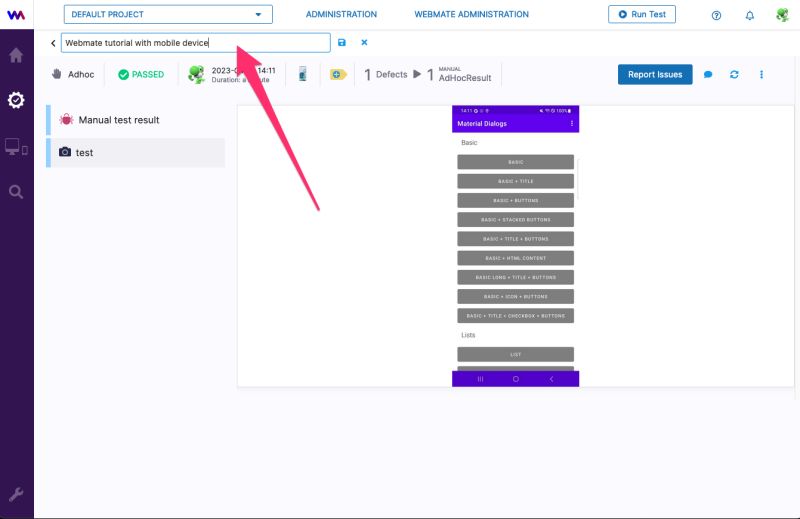
Task: Open the help question mark icon
Action: (716, 15)
